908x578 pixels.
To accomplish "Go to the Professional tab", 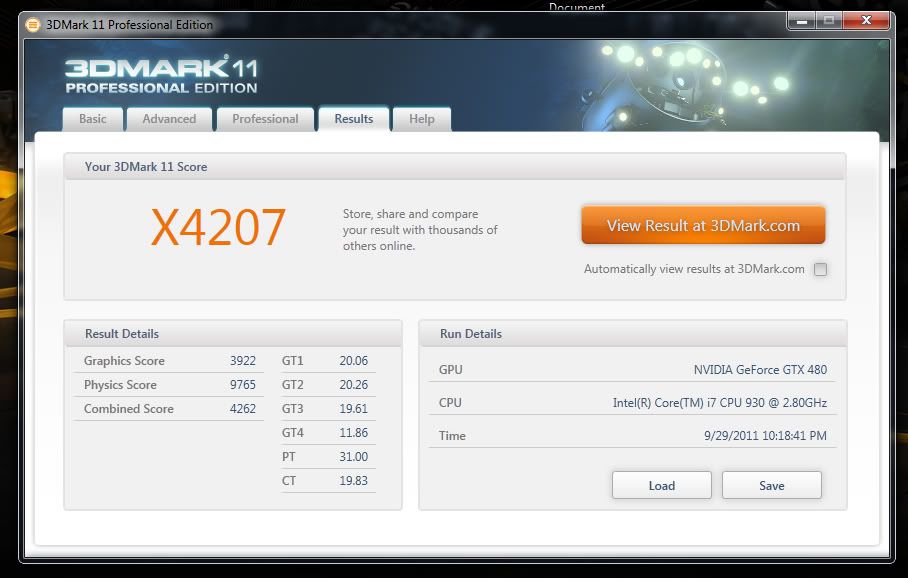I will click(x=265, y=119).
